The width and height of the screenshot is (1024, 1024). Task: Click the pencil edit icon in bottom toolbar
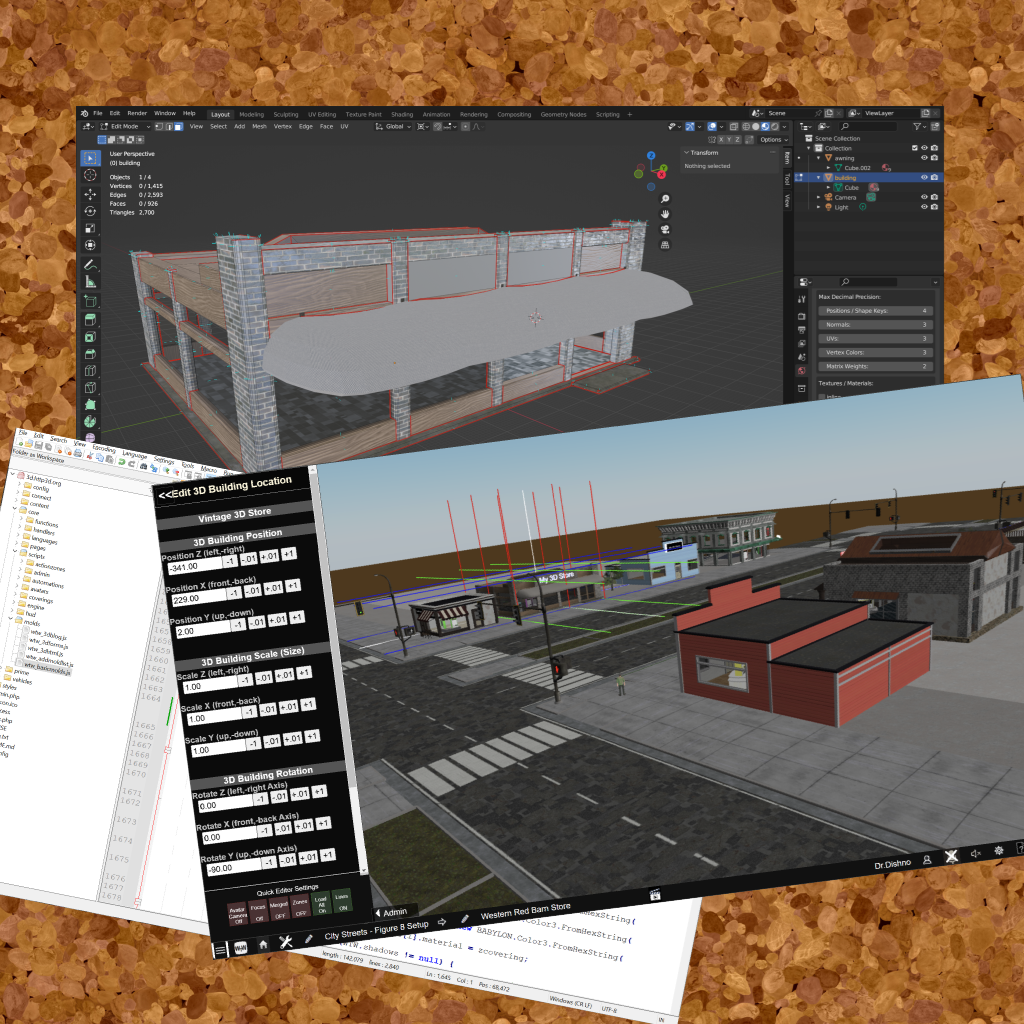pyautogui.click(x=308, y=938)
